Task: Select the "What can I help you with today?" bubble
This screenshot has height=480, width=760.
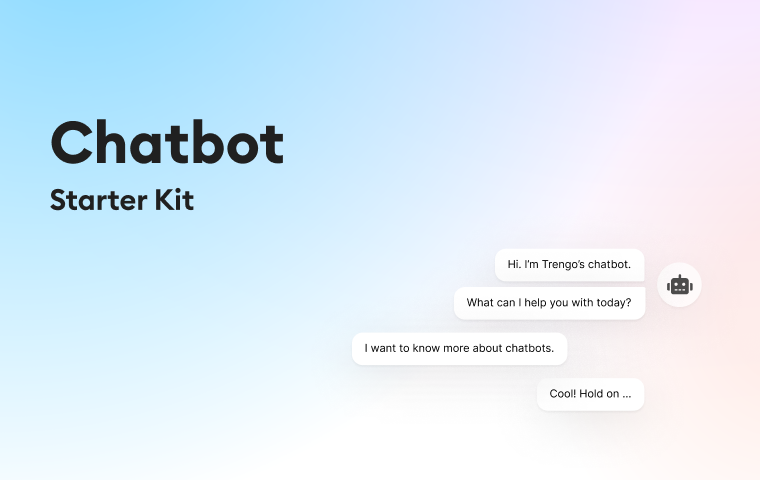Action: click(x=549, y=303)
